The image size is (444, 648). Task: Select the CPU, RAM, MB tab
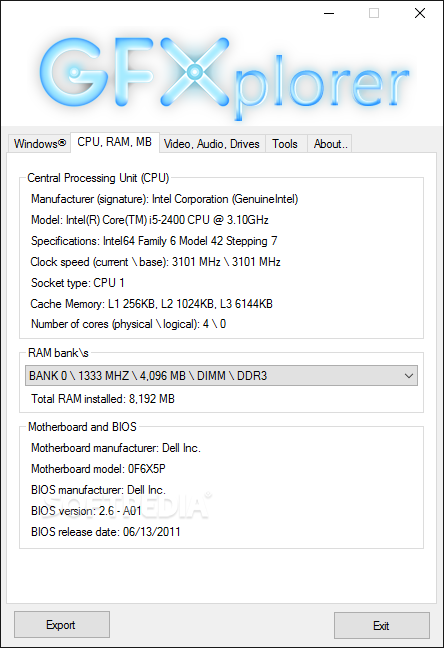115,142
